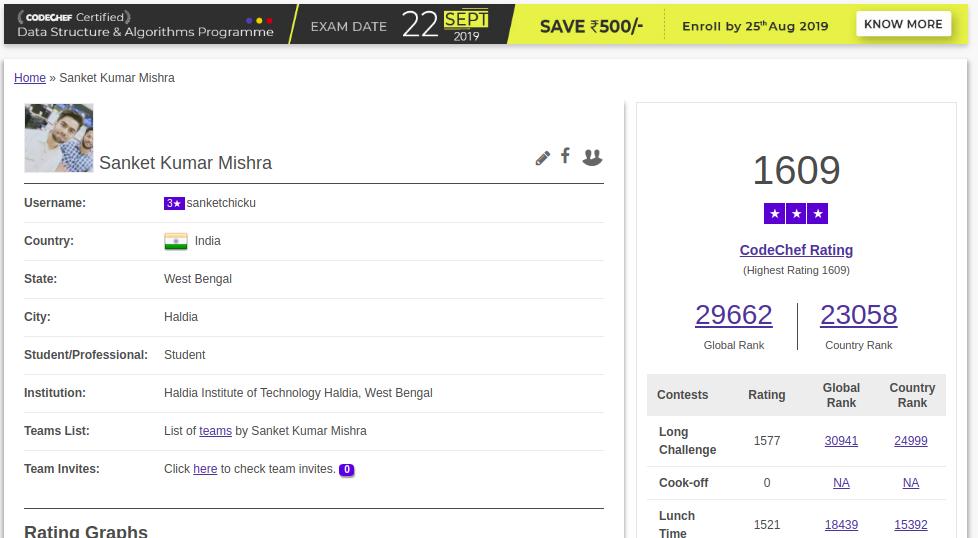The height and width of the screenshot is (538, 978).
Task: Click the team invites count badge
Action: click(x=347, y=469)
